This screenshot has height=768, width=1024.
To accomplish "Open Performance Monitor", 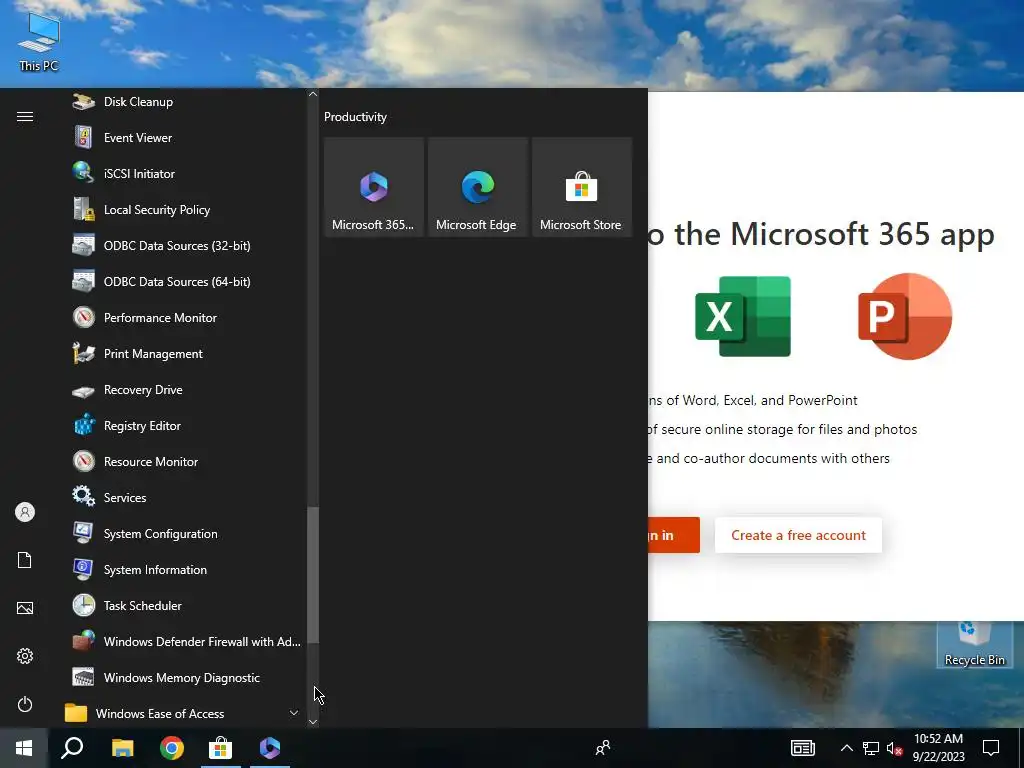I will pos(183,317).
